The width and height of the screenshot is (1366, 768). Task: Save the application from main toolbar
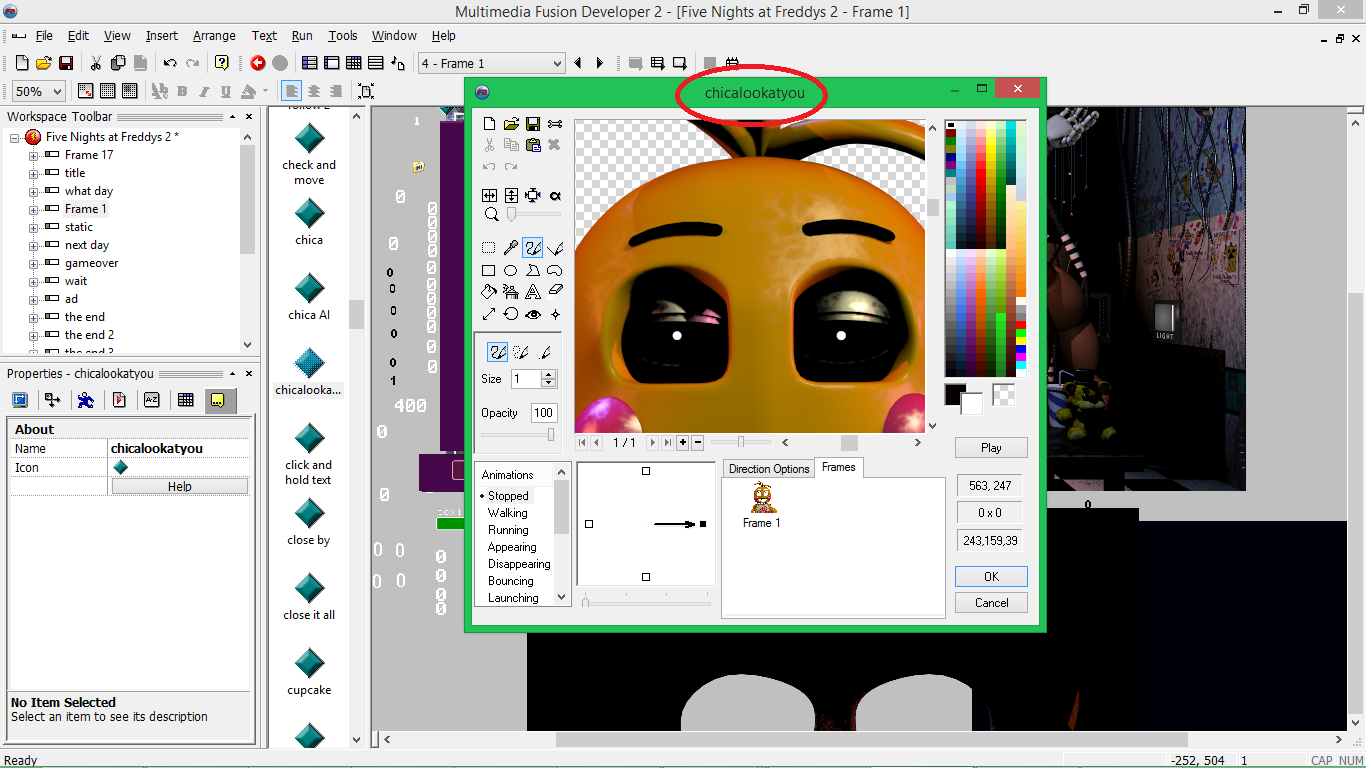pyautogui.click(x=66, y=63)
